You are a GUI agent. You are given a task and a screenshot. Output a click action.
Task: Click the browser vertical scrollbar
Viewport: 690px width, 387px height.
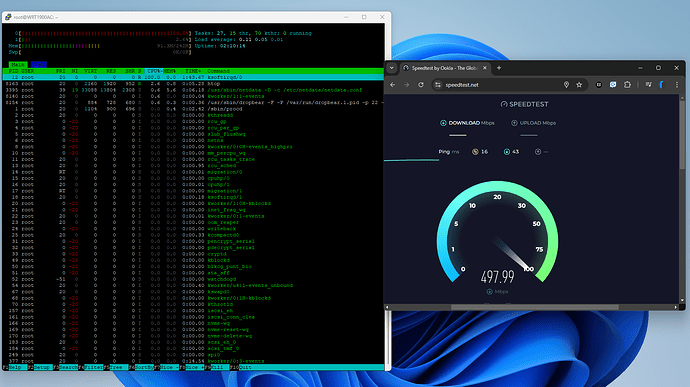pyautogui.click(x=682, y=135)
